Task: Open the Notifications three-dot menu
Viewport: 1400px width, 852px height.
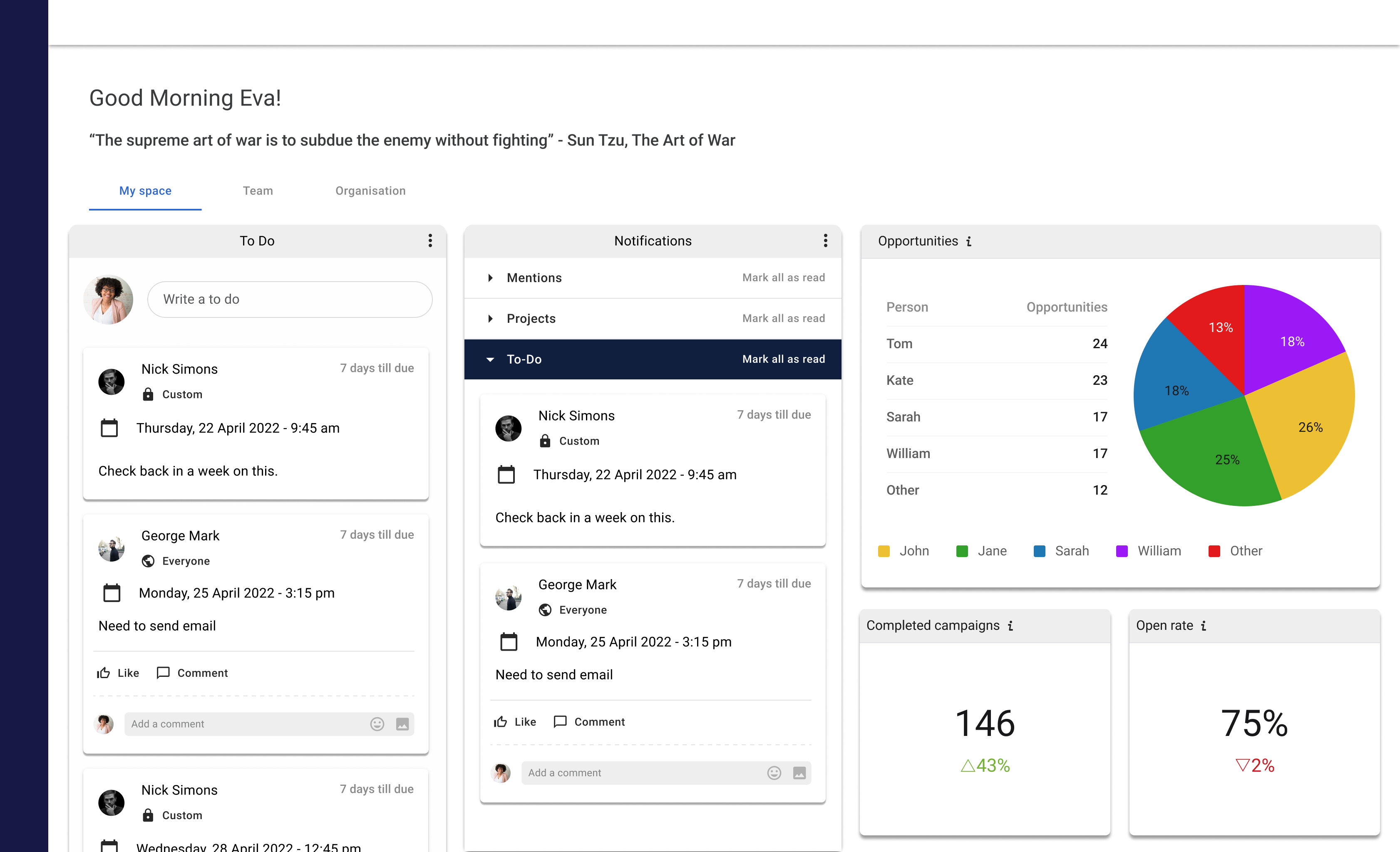Action: [x=825, y=240]
